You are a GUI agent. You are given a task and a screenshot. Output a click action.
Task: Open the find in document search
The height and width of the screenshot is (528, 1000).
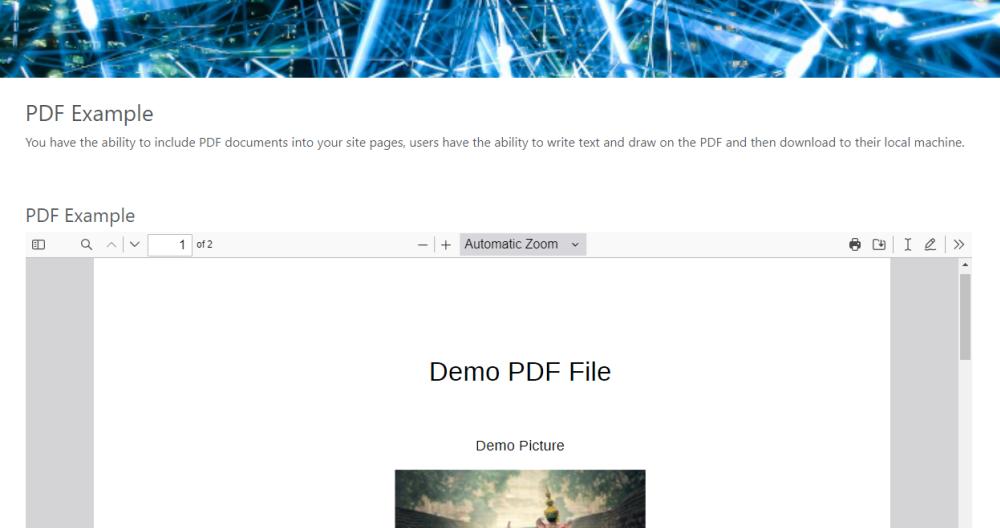(86, 244)
